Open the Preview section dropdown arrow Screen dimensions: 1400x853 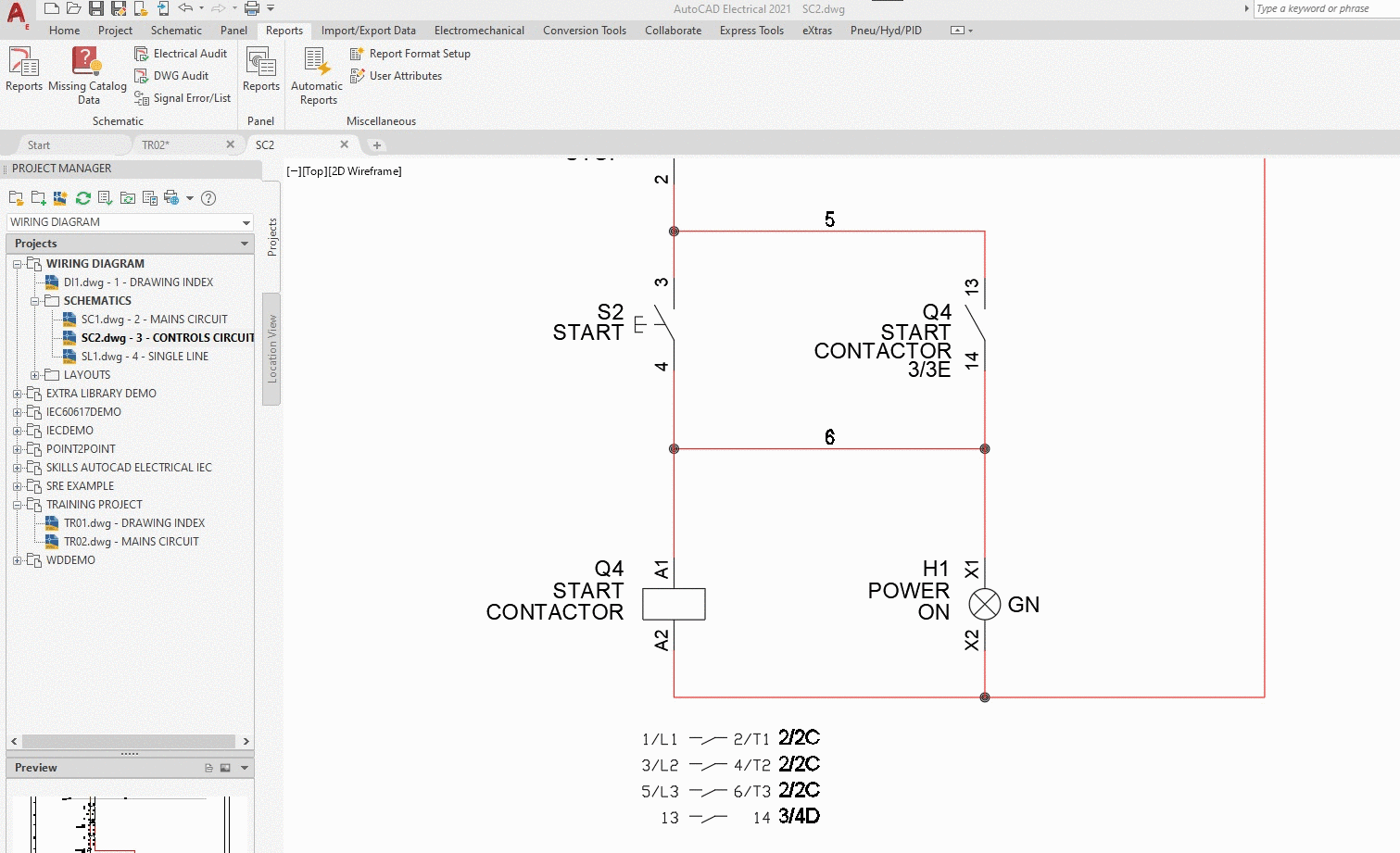coord(245,768)
